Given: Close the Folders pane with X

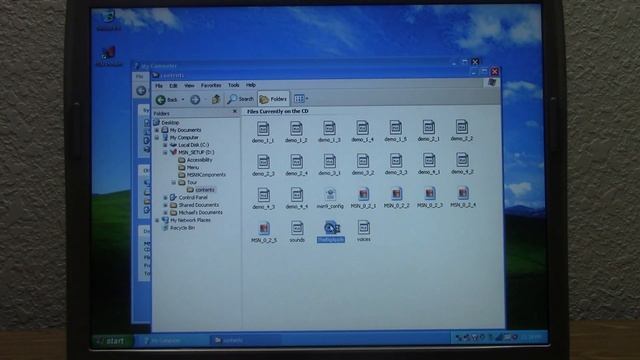Looking at the screenshot, I should (235, 111).
